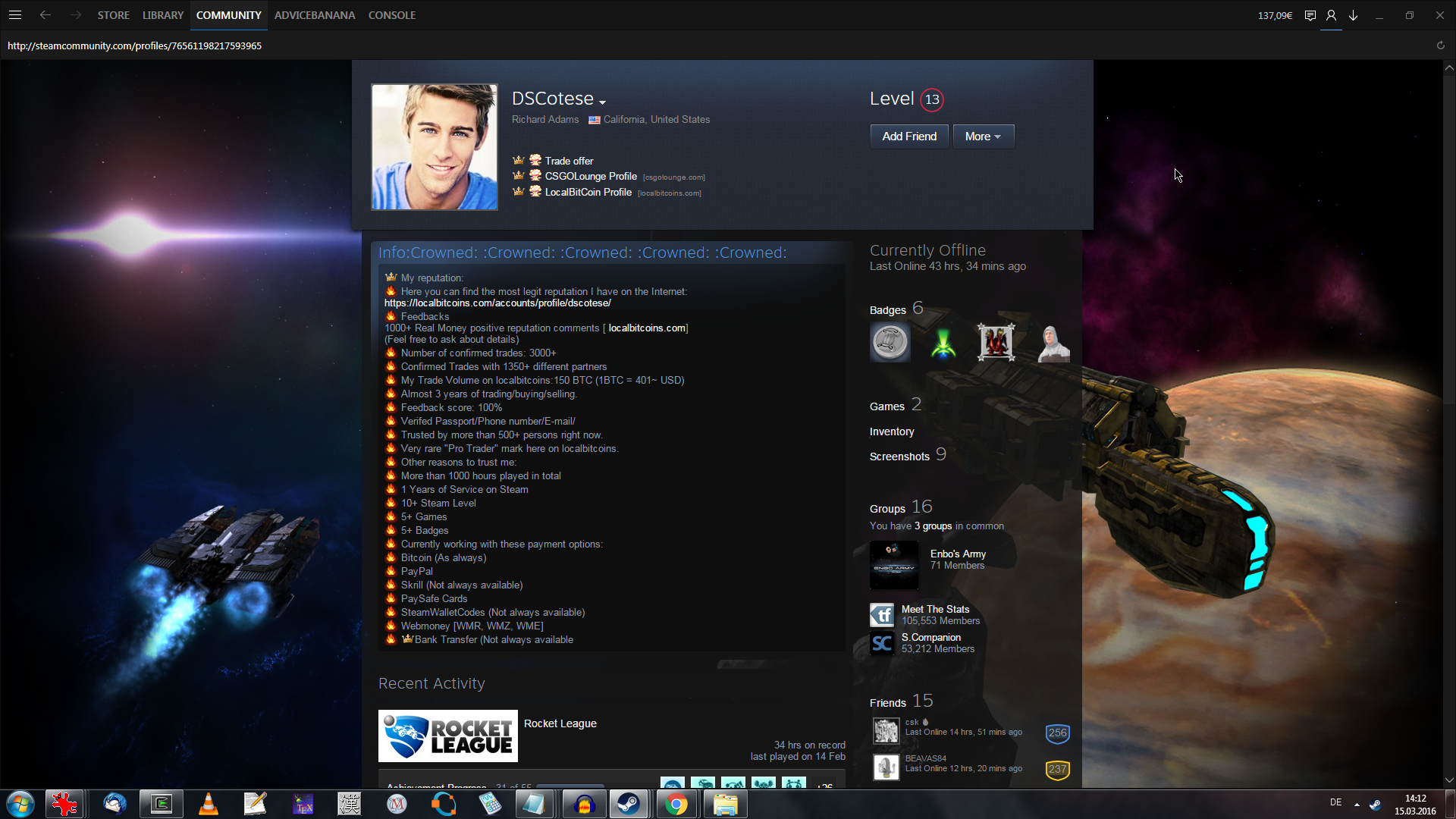This screenshot has width=1456, height=819.
Task: Open the chat messages icon
Action: tap(1310, 15)
